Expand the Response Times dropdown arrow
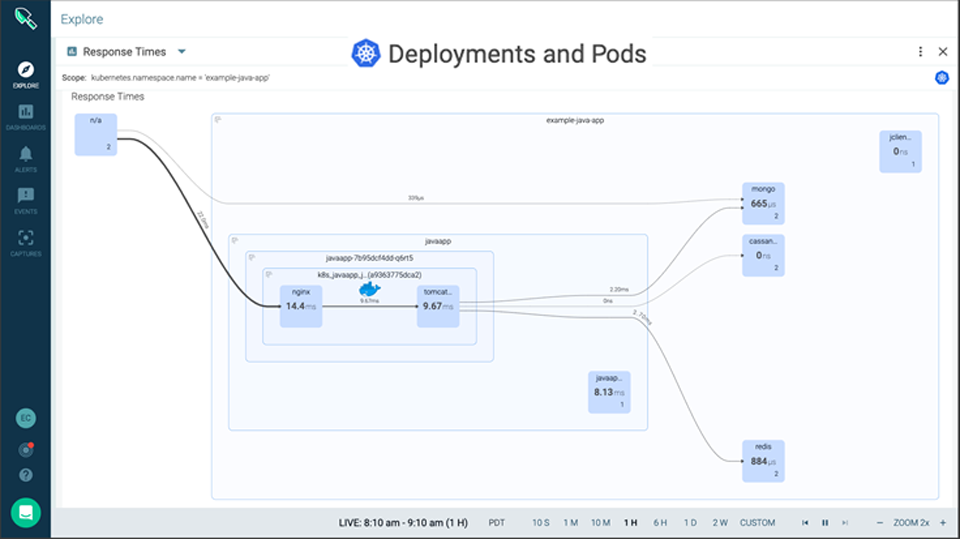 (x=181, y=51)
